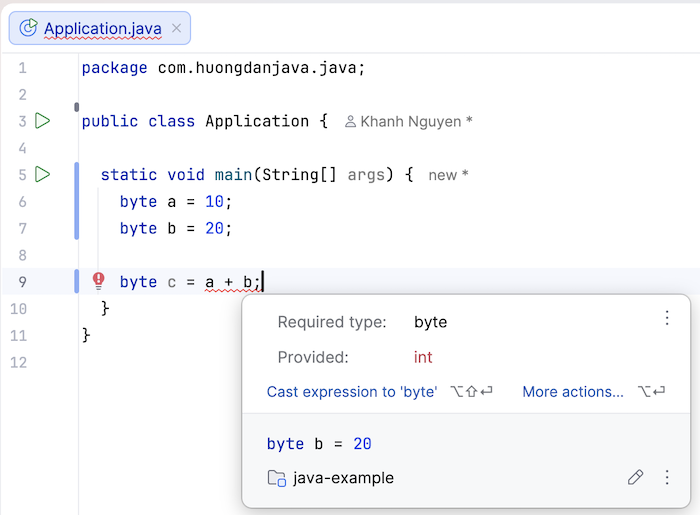Click the 'Provided:' label in popup
The height and width of the screenshot is (515, 700).
pos(312,357)
